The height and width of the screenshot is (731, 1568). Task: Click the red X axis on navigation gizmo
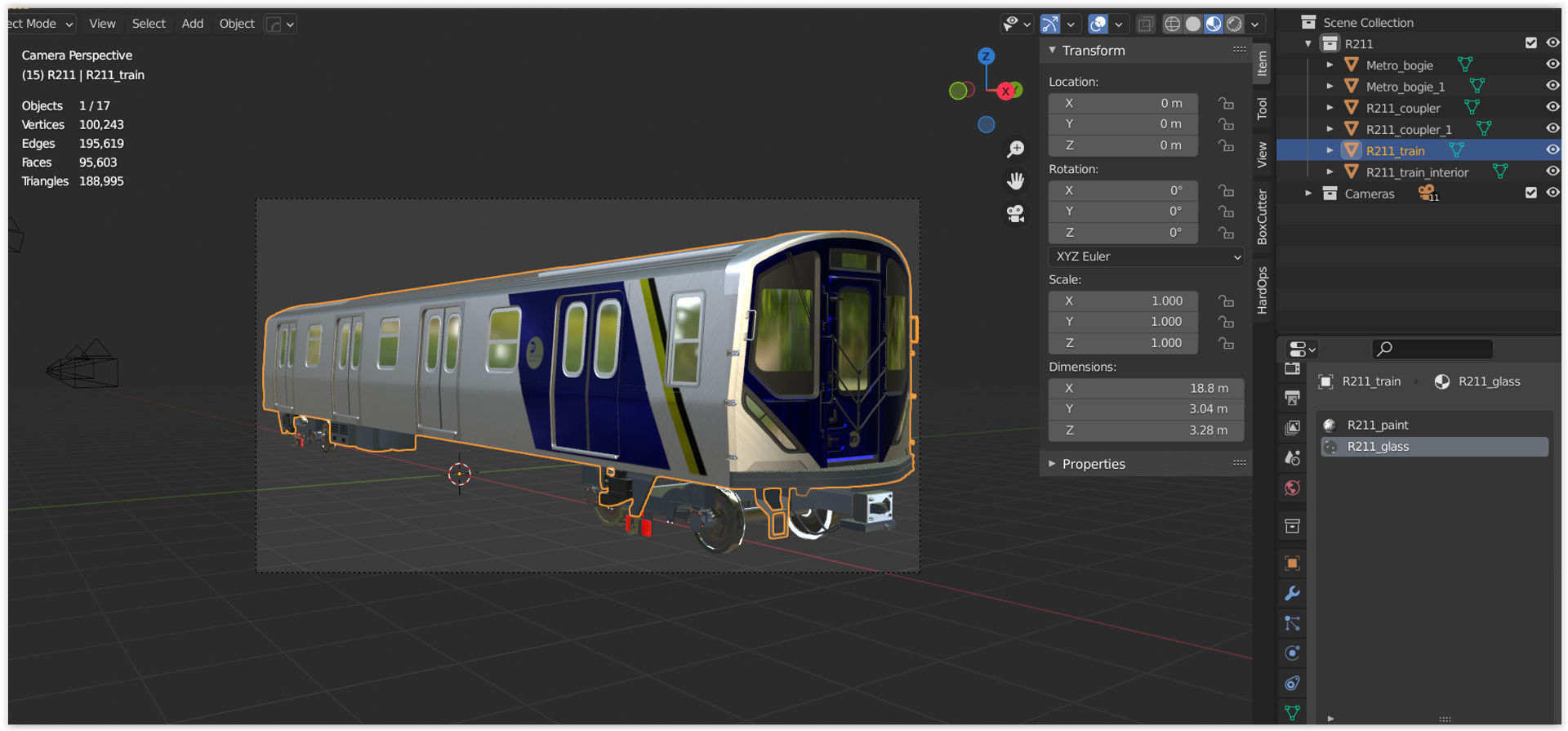click(1006, 91)
